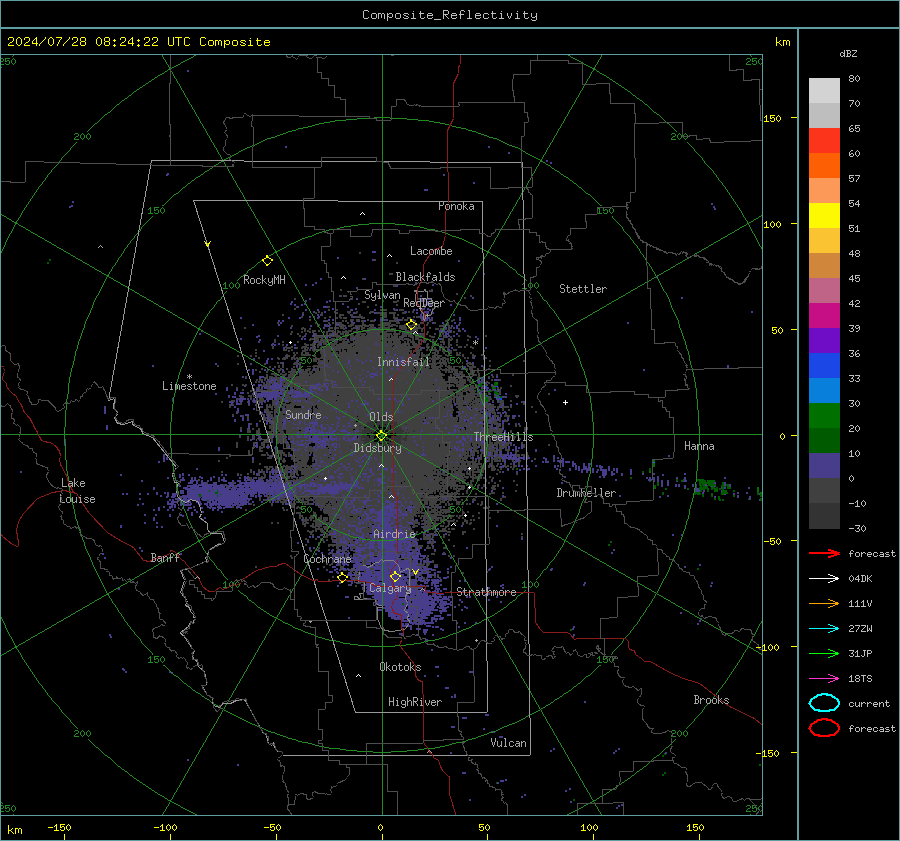Click the white plus marker west of Hanna
Image resolution: width=900 pixels, height=841 pixels.
coord(565,402)
